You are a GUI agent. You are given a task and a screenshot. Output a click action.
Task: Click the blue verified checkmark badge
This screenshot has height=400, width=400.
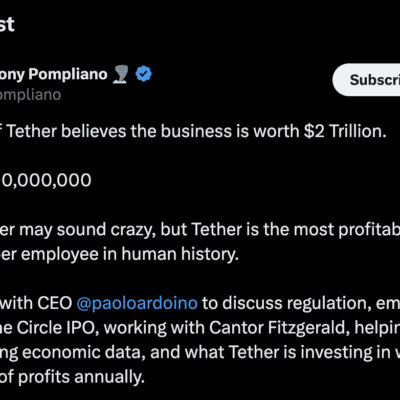click(144, 74)
